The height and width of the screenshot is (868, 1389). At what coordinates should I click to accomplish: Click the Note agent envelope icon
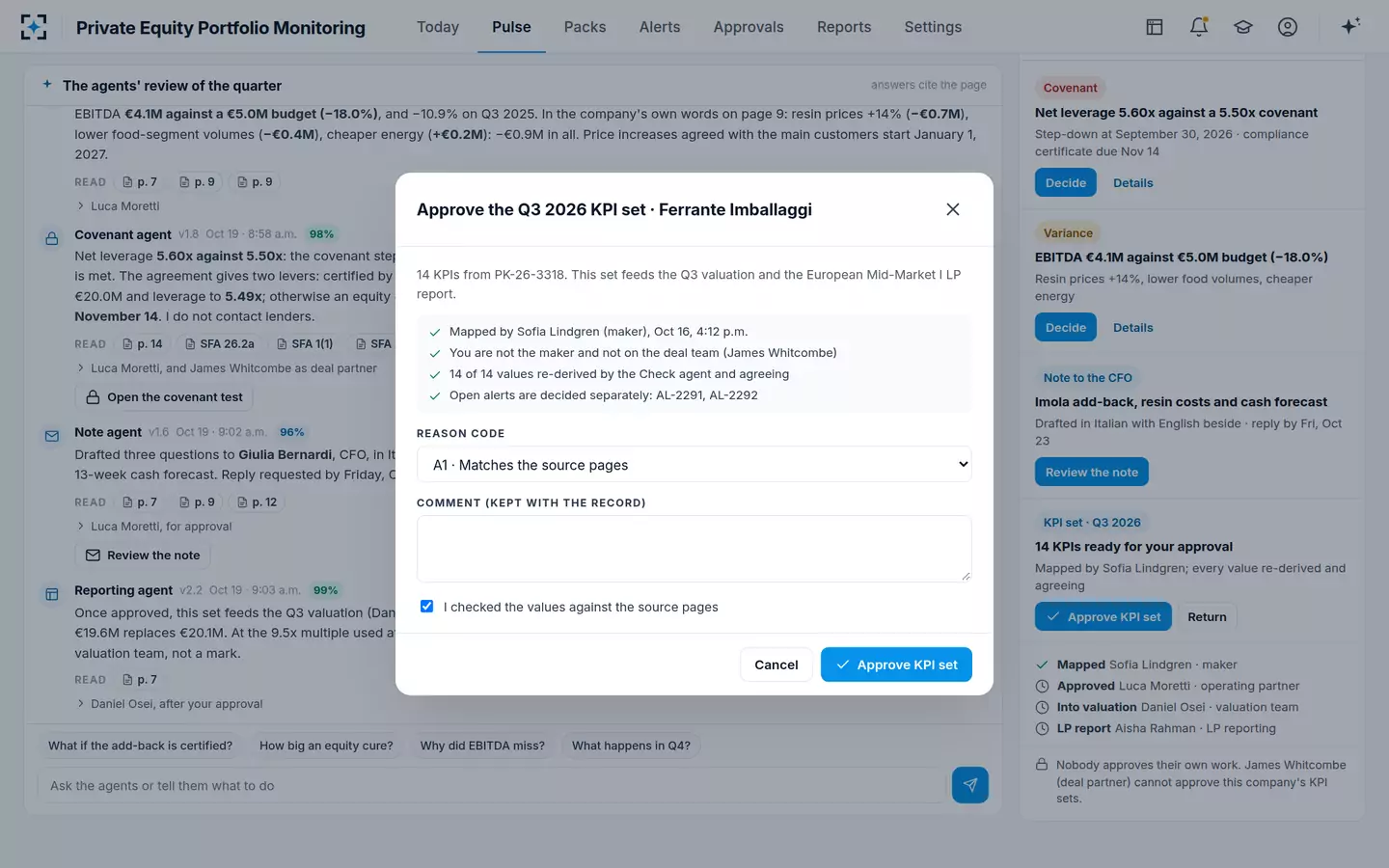tap(52, 436)
